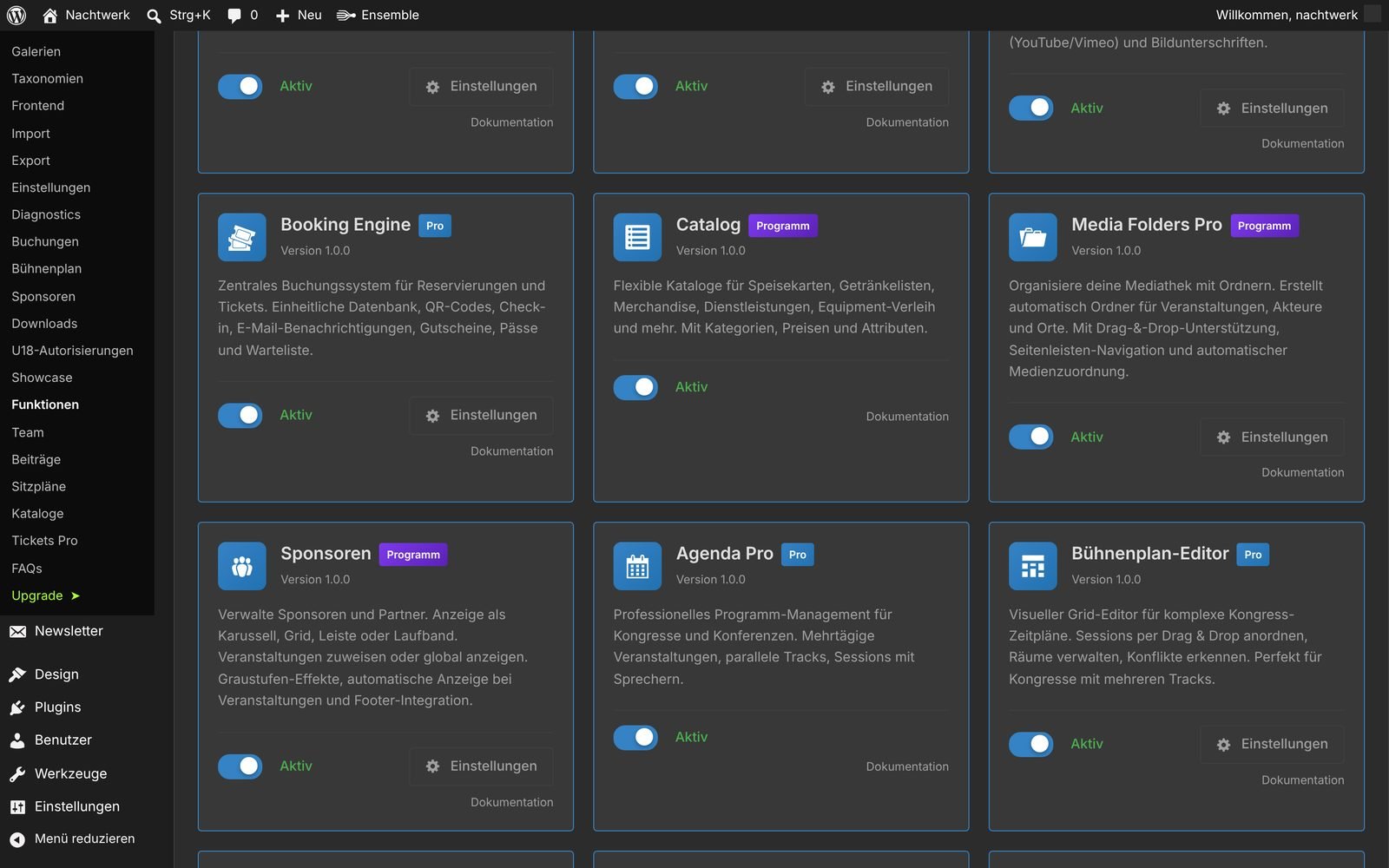Viewport: 1389px width, 868px height.
Task: Open the Ensemble admin bar menu
Action: click(x=378, y=15)
